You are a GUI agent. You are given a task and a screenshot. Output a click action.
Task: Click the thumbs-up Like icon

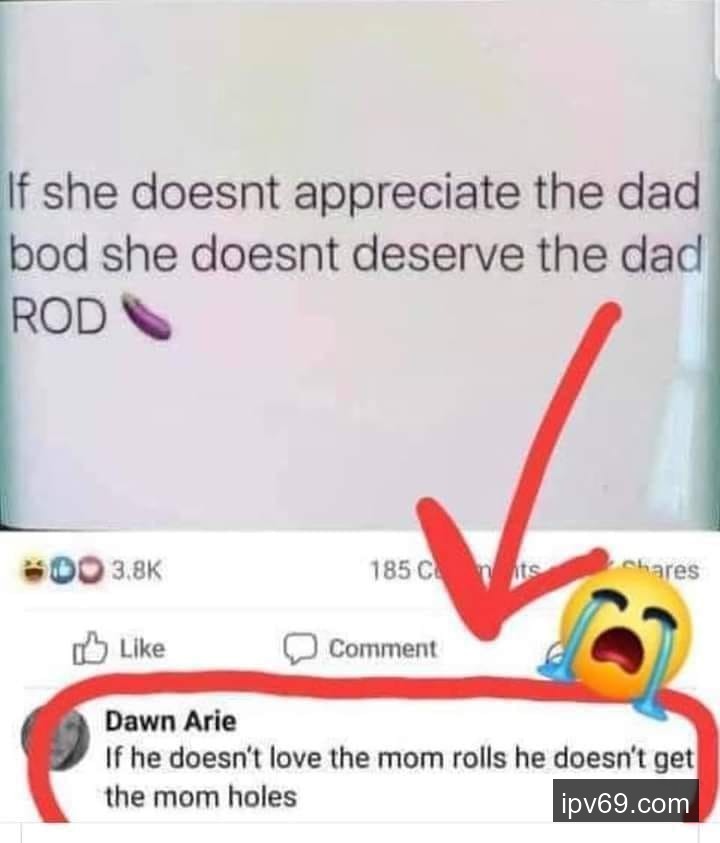(x=89, y=648)
